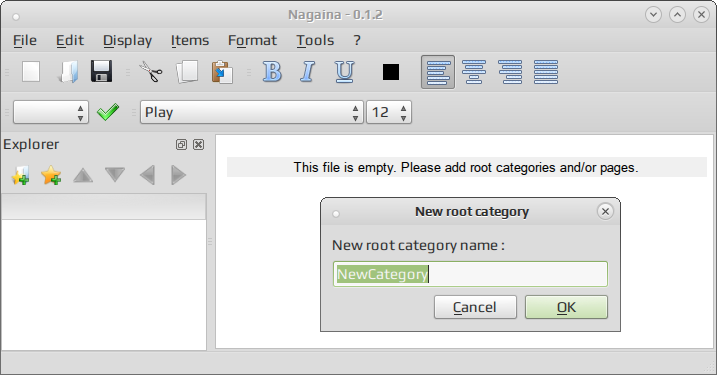Screen dimensions: 717x375
Task: Minimize the Nagaina window
Action: pos(653,15)
